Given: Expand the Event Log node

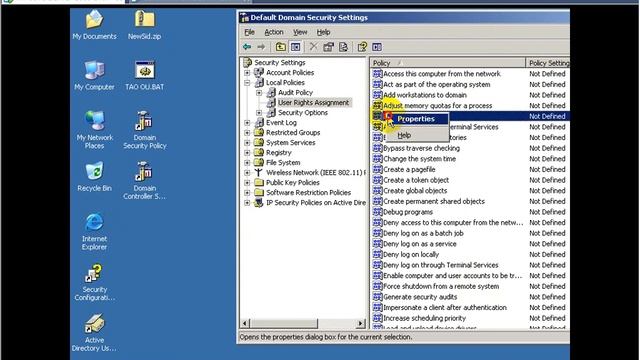Looking at the screenshot, I should click(247, 123).
